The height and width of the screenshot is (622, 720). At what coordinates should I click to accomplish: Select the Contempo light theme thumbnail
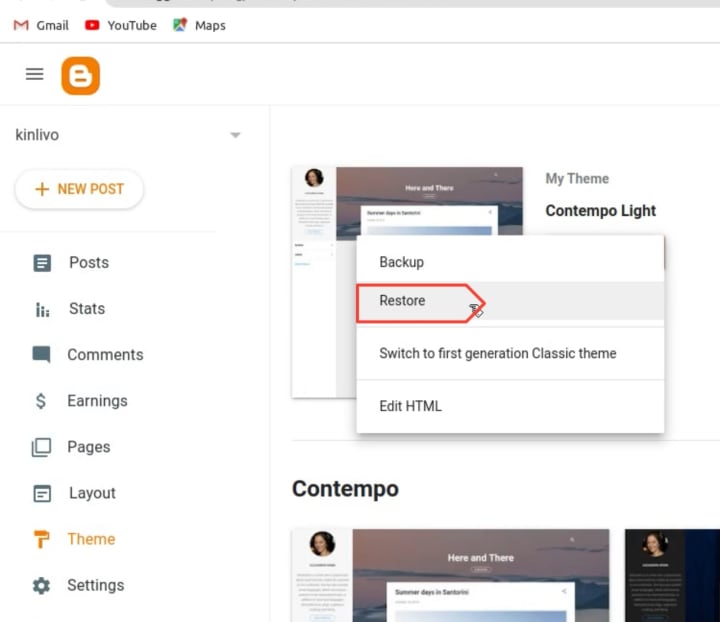click(450, 575)
